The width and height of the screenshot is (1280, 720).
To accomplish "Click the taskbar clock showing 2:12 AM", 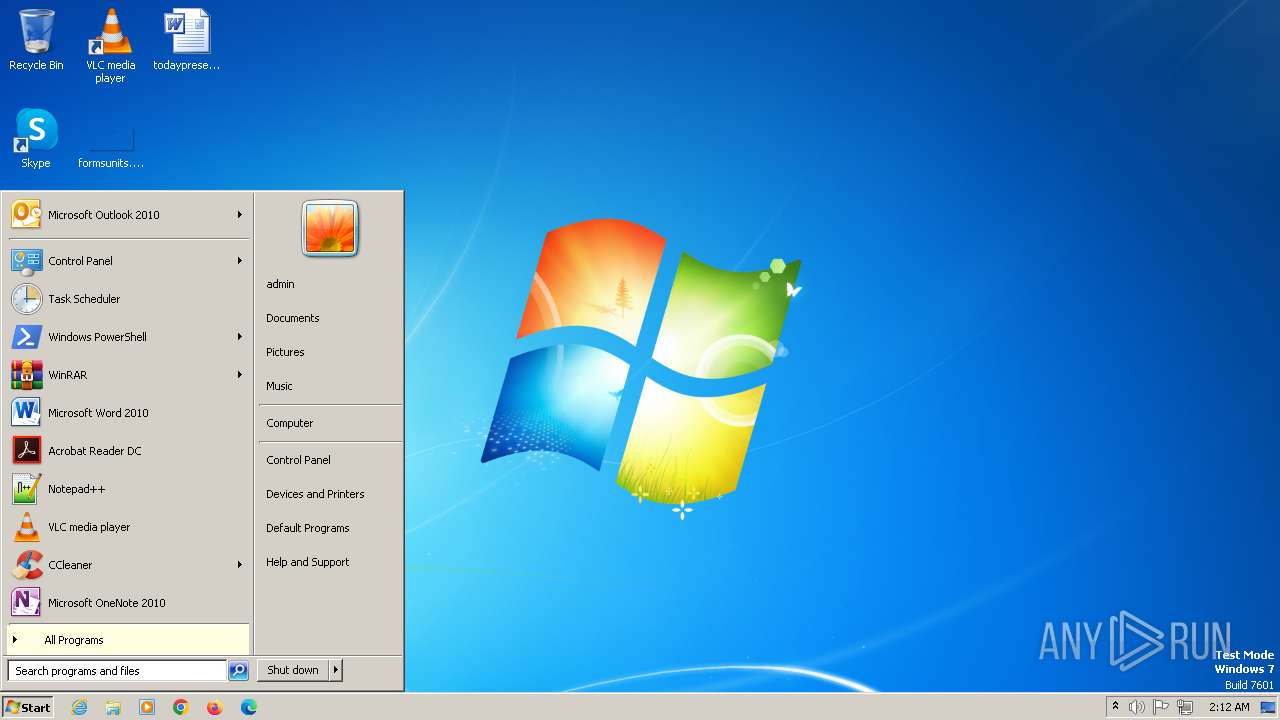I will [1229, 707].
